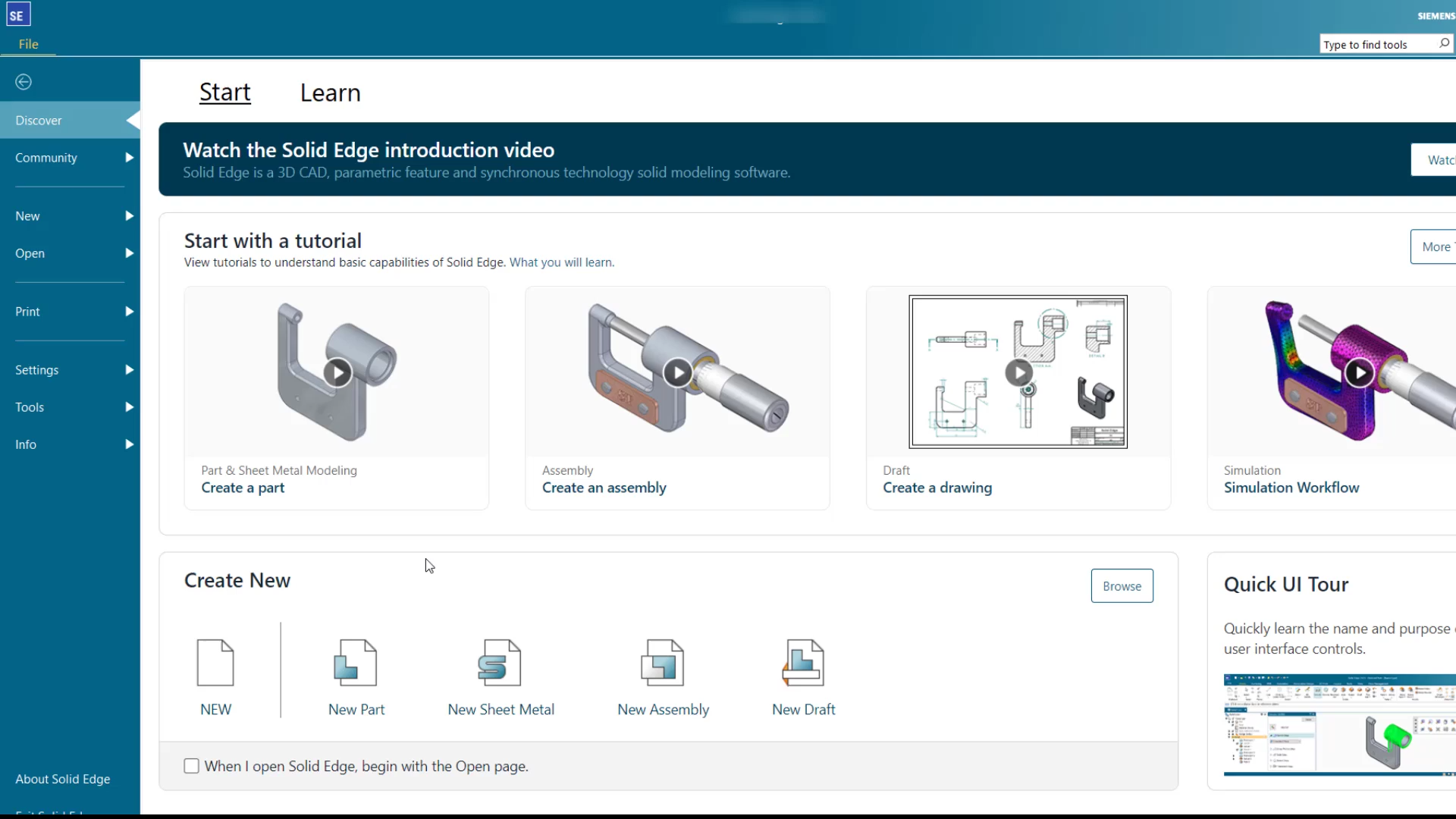Switch to the Learn tab

(330, 93)
